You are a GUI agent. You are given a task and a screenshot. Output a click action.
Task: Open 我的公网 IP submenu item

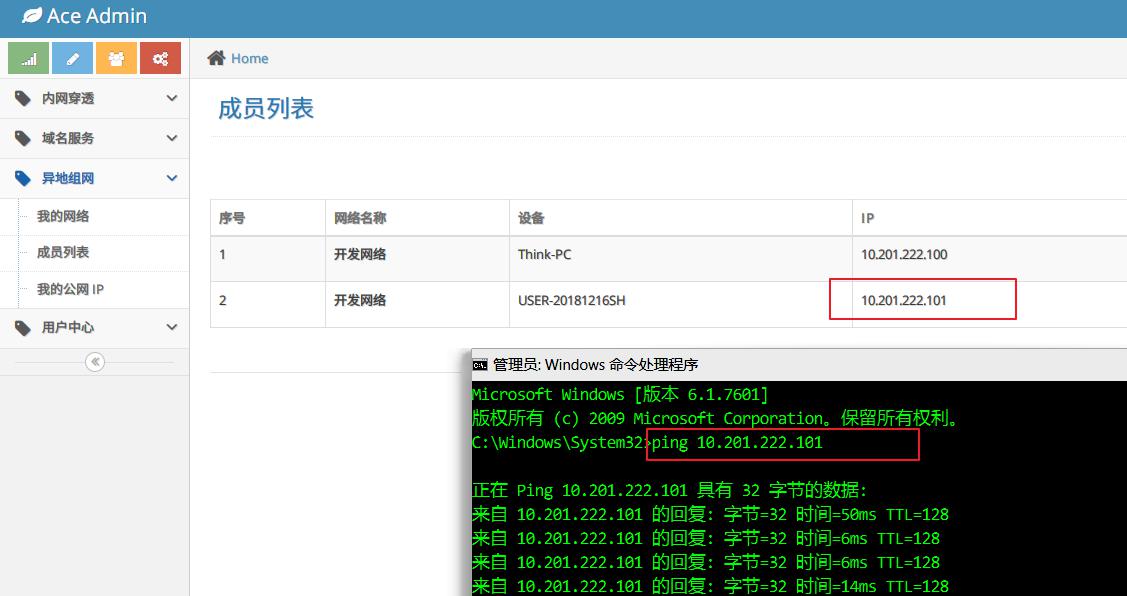[70, 289]
